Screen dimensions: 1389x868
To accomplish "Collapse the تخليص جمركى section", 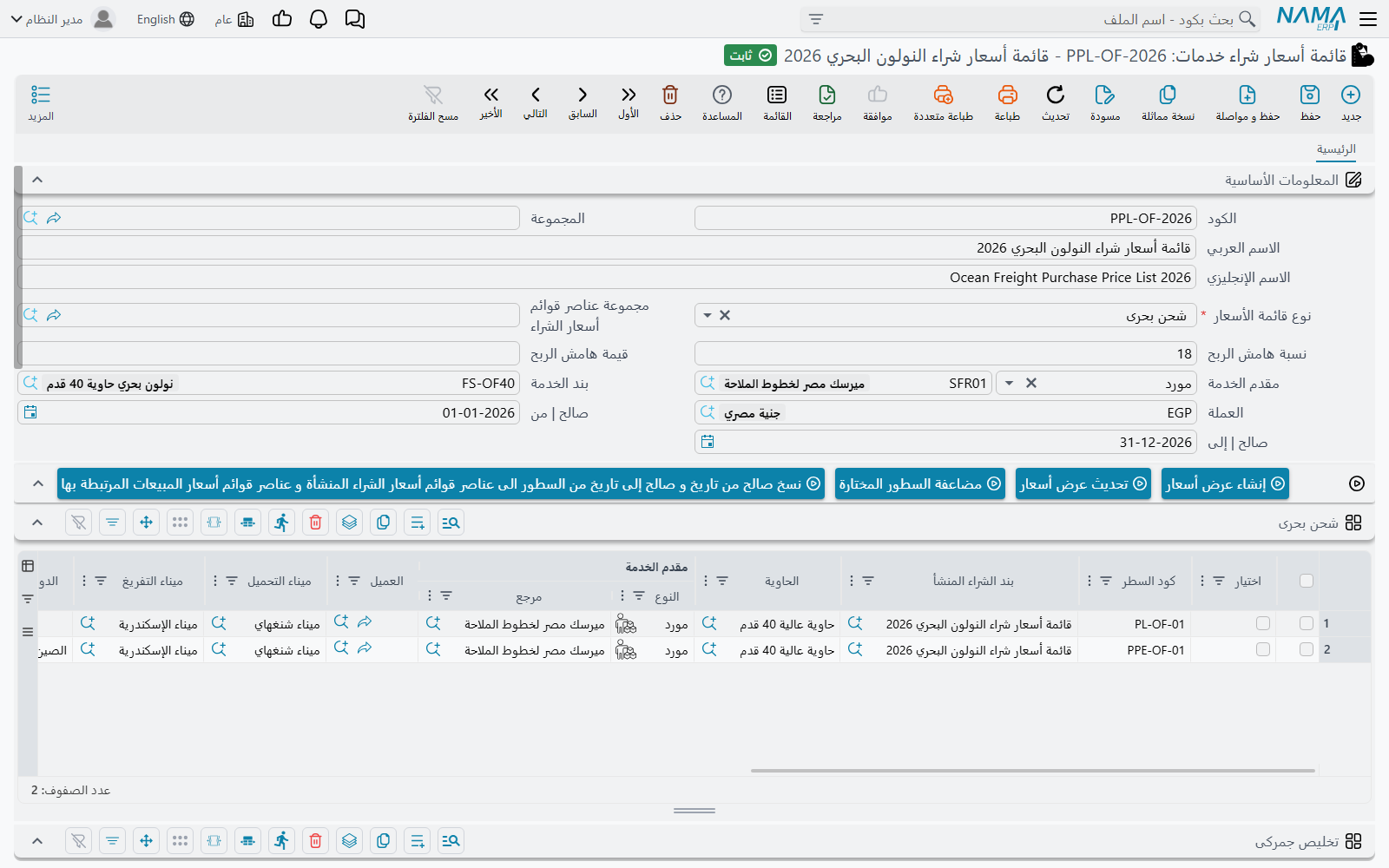I will click(37, 841).
